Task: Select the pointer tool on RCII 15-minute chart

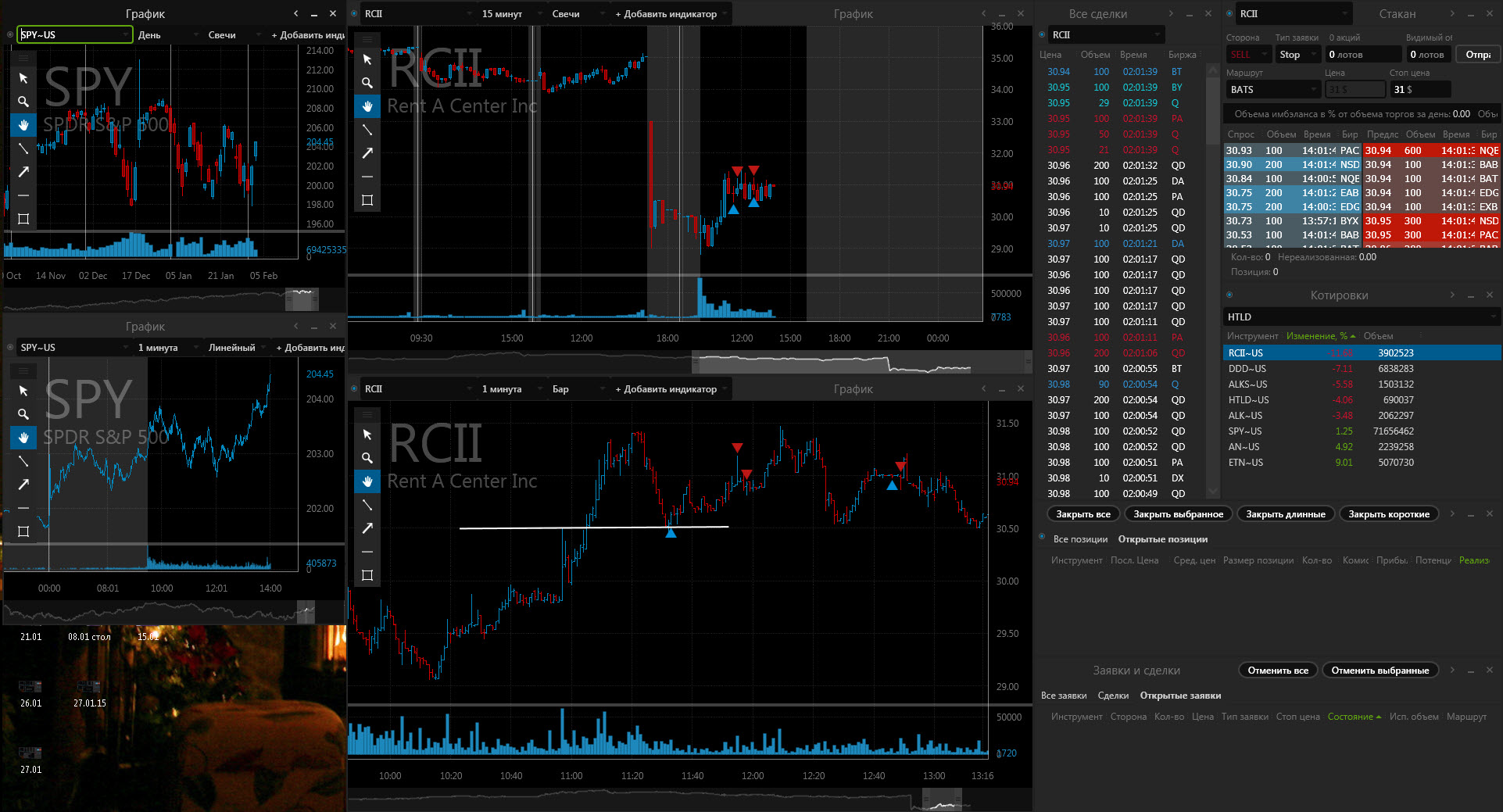Action: coord(367,59)
